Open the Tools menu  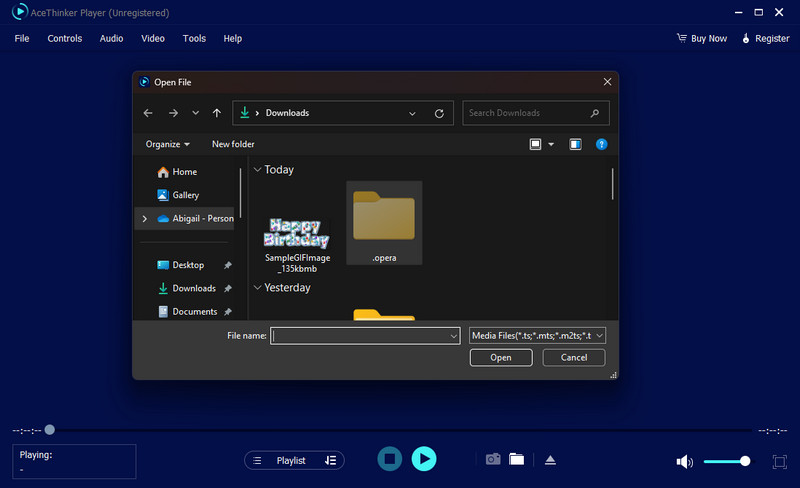point(194,38)
